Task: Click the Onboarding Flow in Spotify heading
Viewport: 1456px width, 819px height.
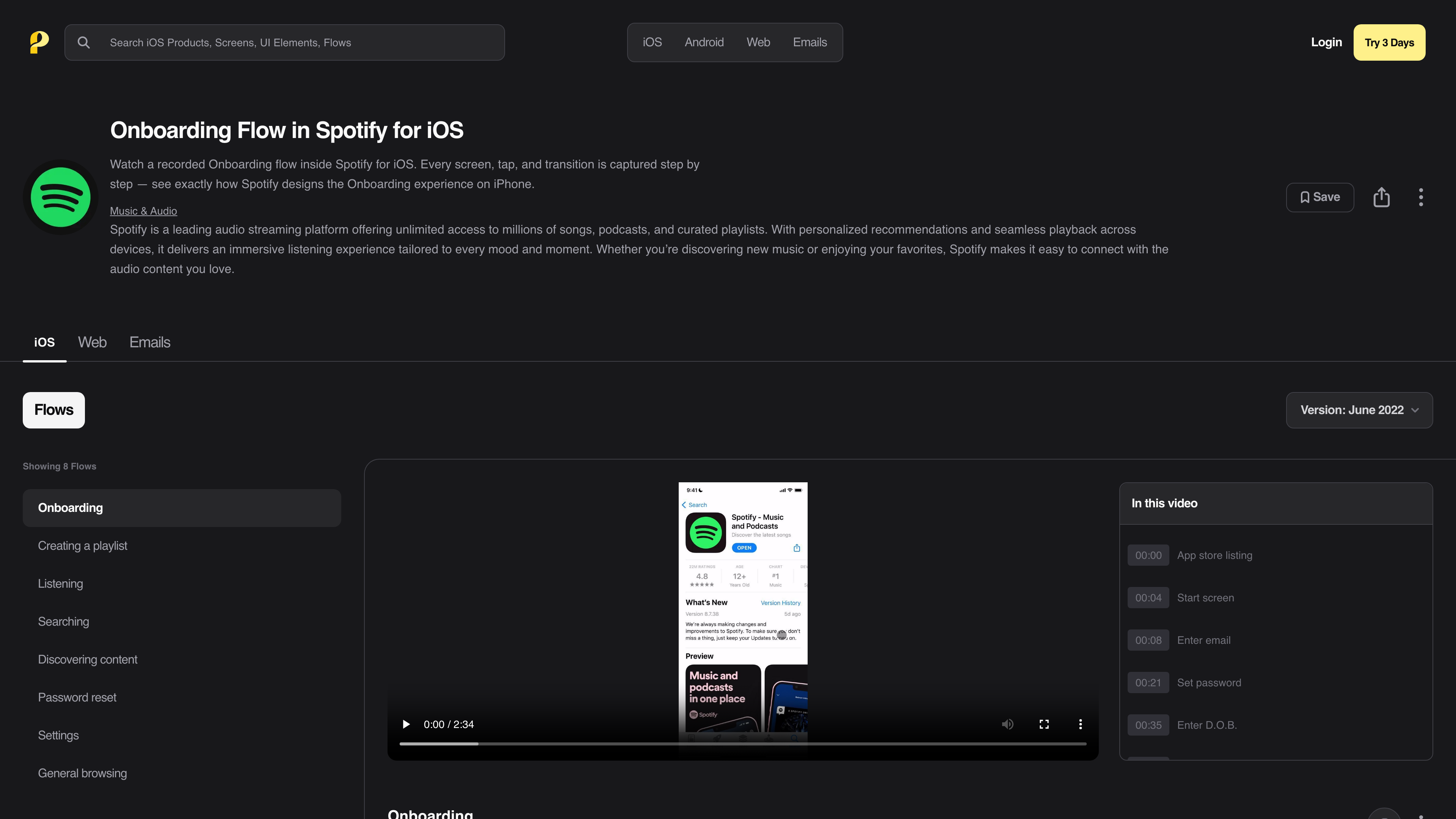Action: click(x=287, y=130)
